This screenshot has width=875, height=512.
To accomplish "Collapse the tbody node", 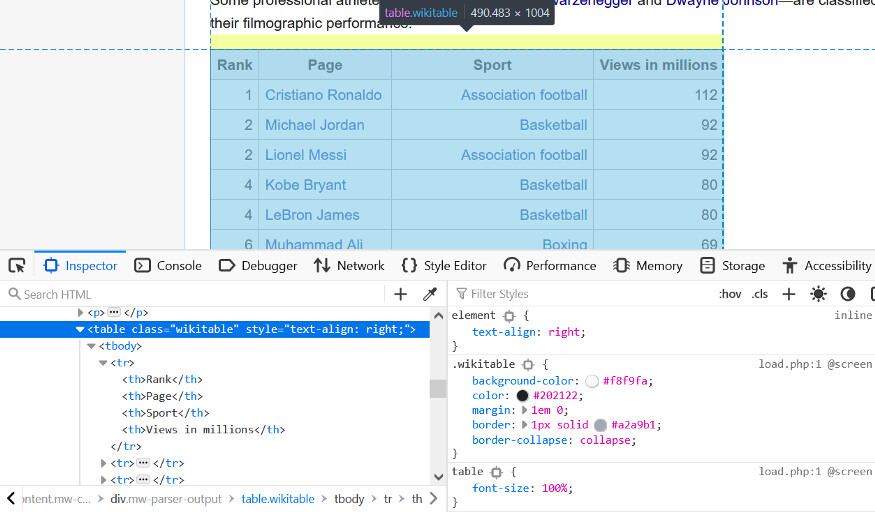I will point(92,346).
